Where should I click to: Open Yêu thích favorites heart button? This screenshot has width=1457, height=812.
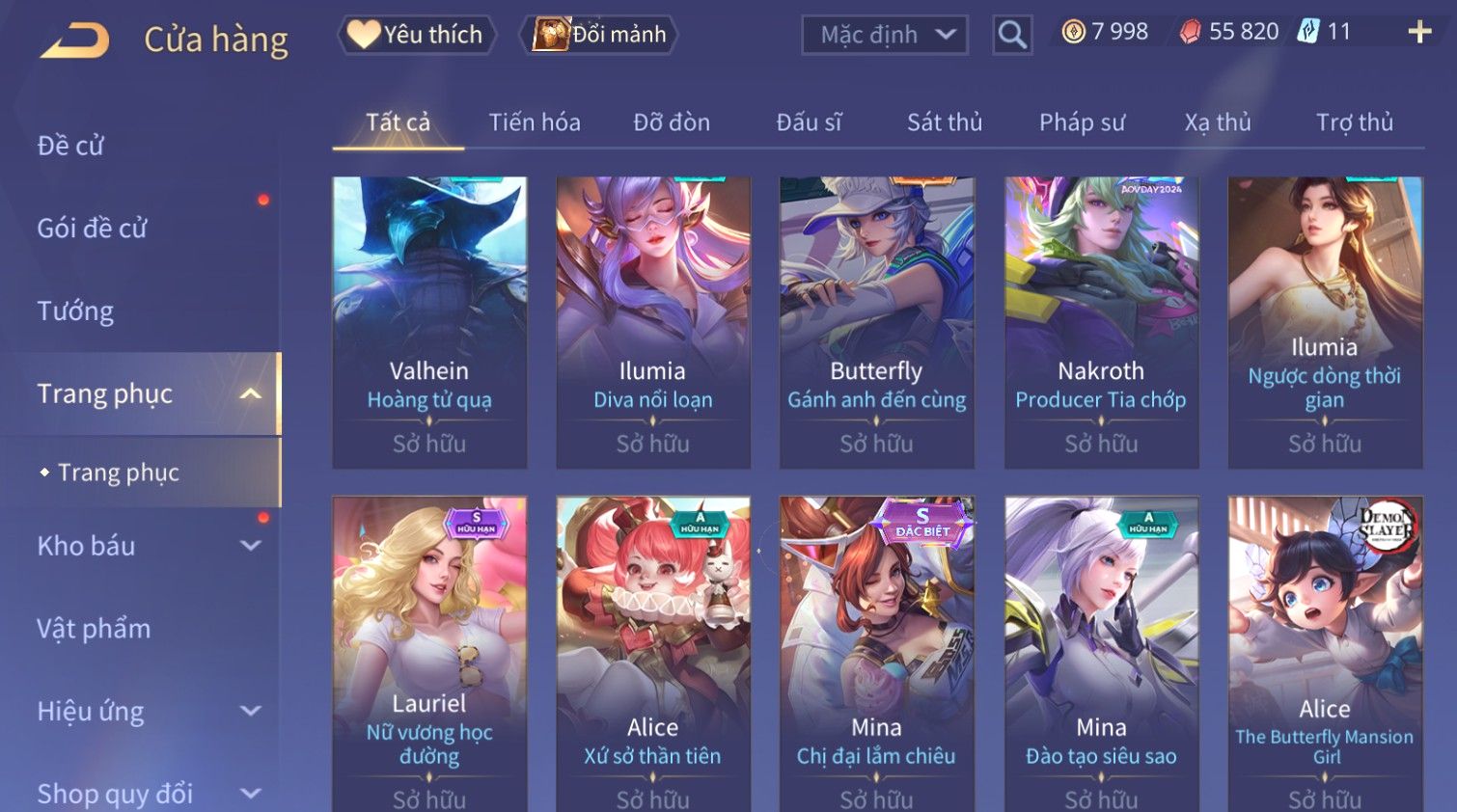coord(416,35)
